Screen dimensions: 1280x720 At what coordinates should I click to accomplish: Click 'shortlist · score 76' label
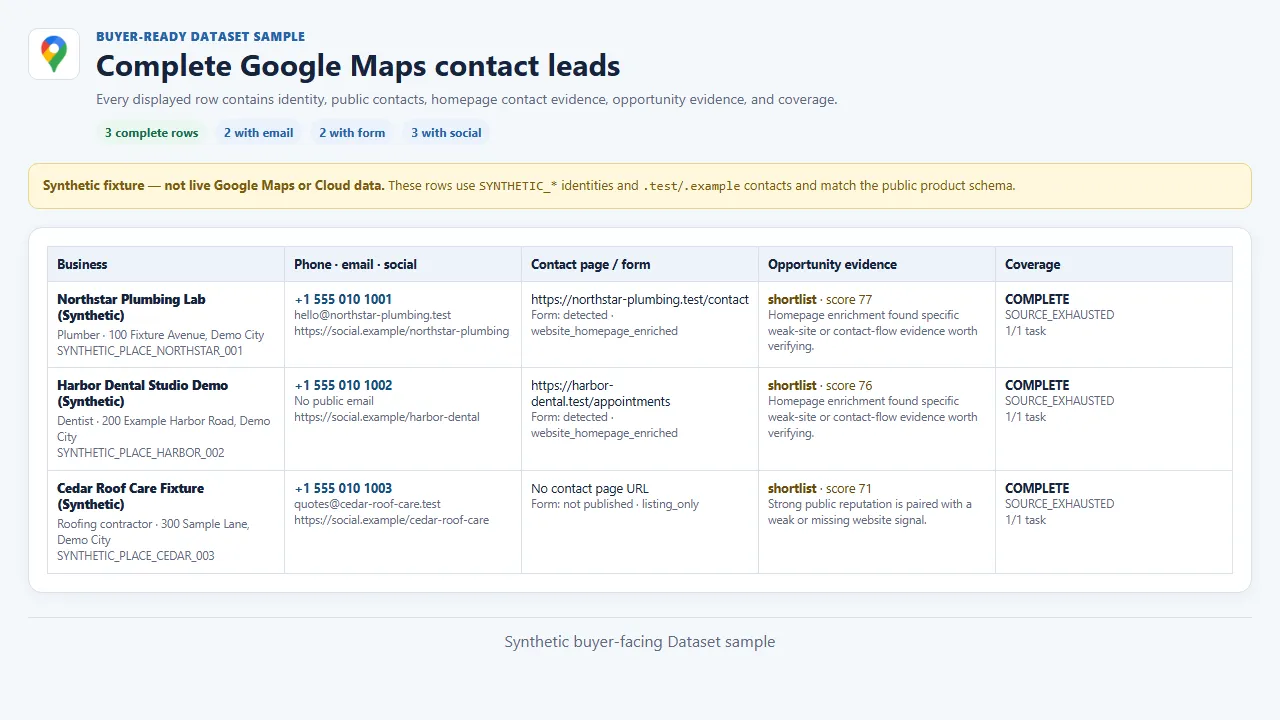pyautogui.click(x=820, y=385)
